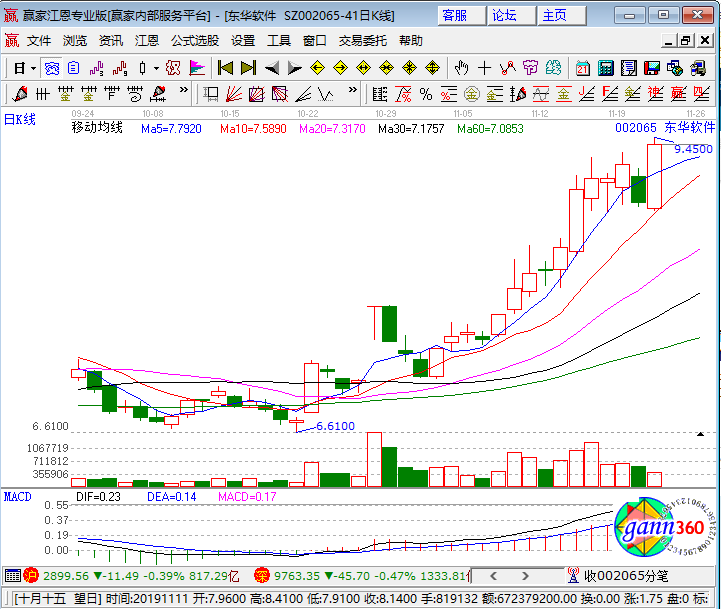Open the 文件 menu
The image size is (721, 609).
[x=39, y=41]
